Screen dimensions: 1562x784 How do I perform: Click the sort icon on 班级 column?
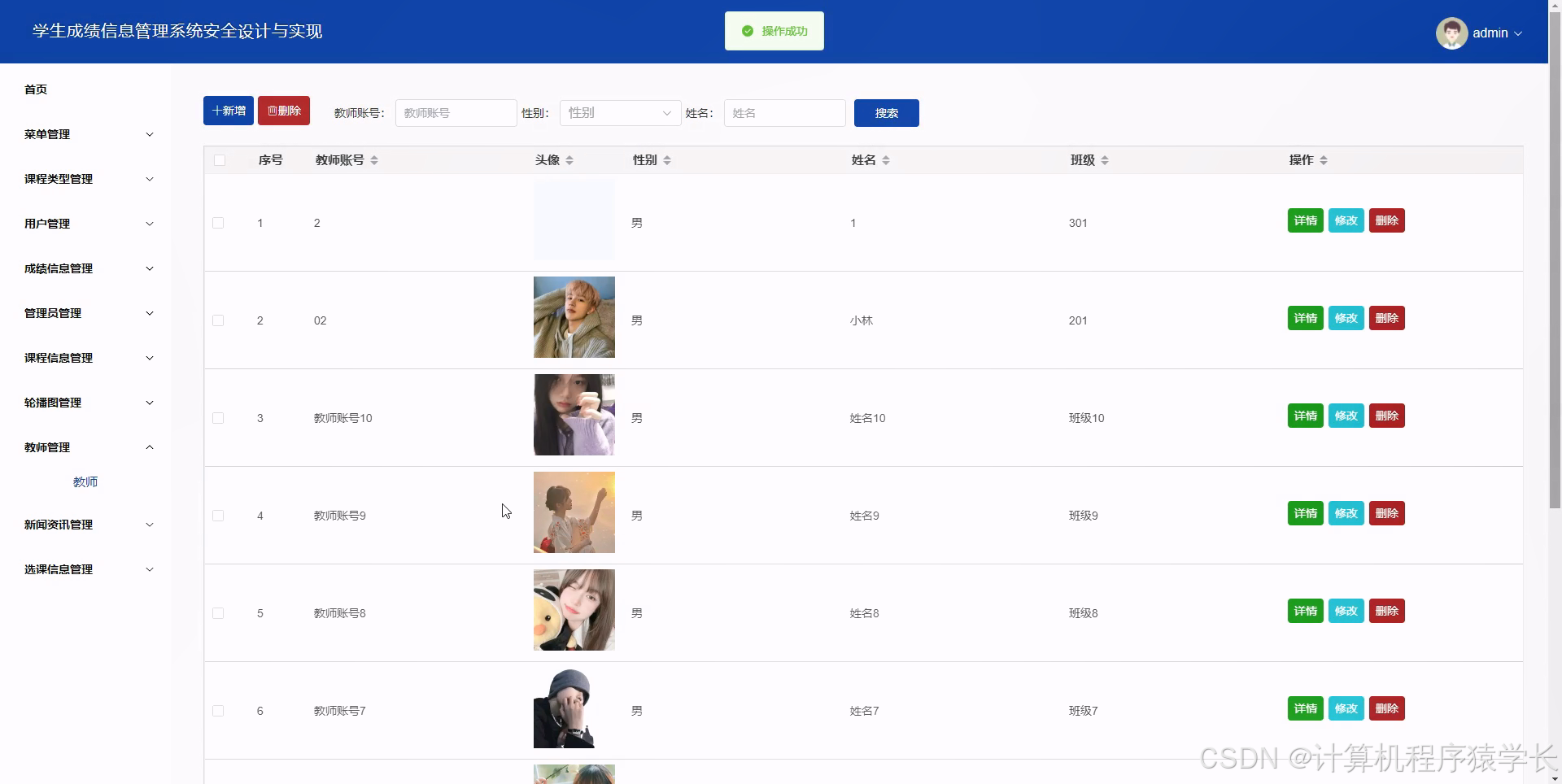[x=1105, y=160]
